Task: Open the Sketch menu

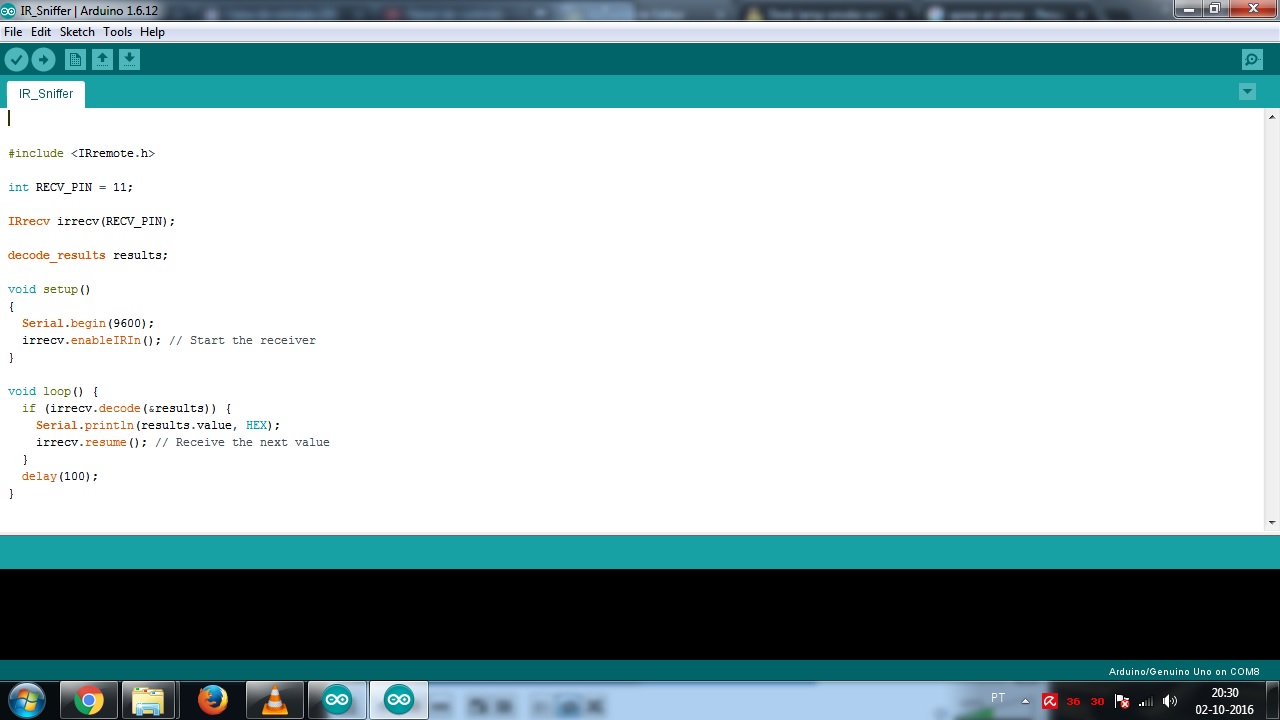Action: 77,32
